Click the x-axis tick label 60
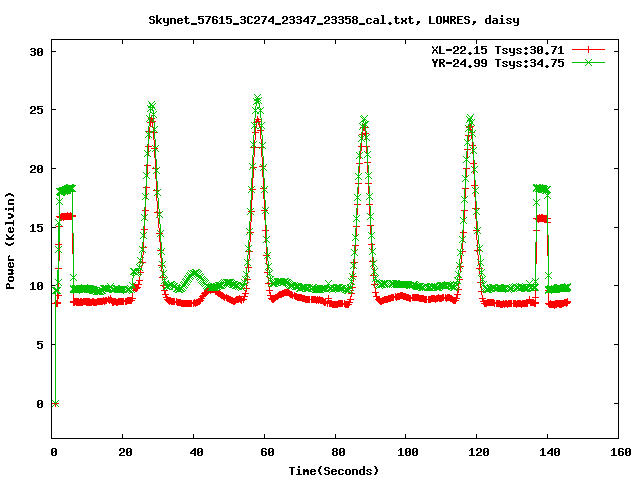This screenshot has width=640, height=480. coord(267,452)
